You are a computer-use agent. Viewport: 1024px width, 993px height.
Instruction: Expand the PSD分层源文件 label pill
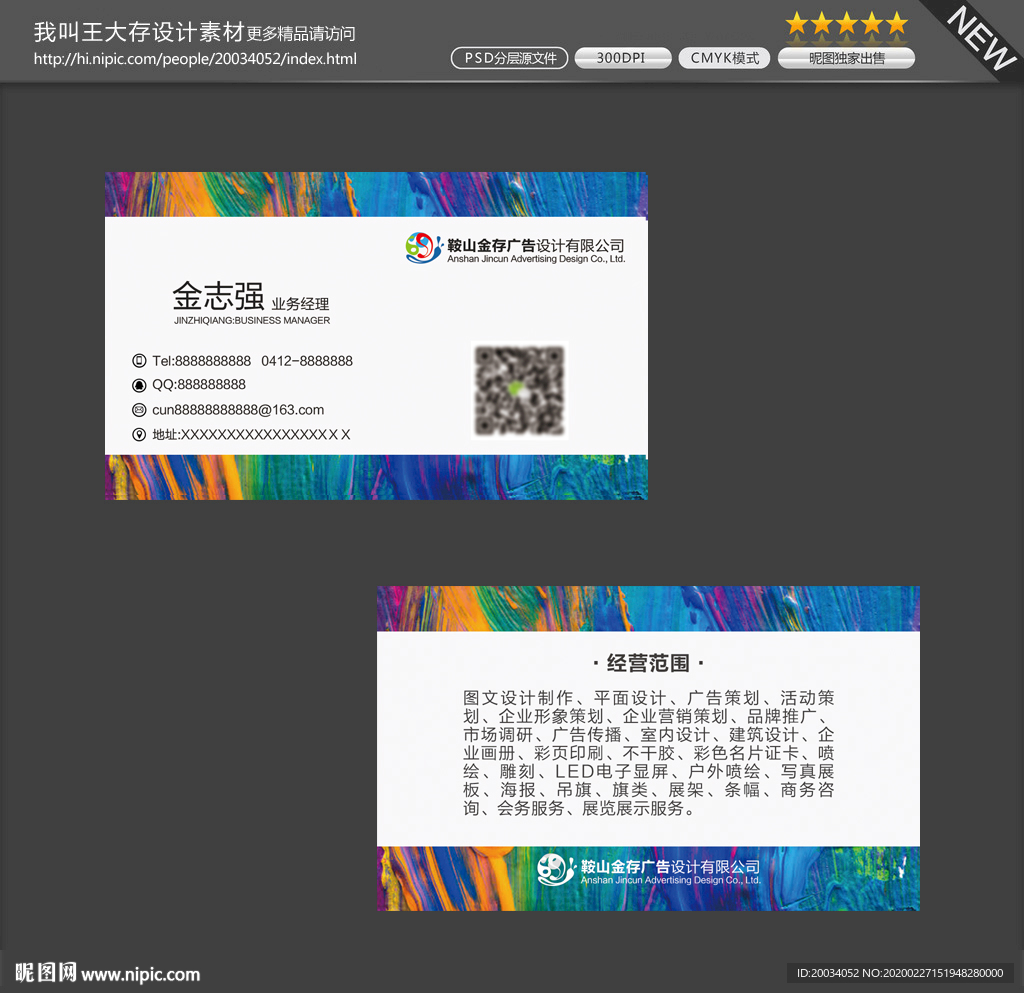coord(509,58)
